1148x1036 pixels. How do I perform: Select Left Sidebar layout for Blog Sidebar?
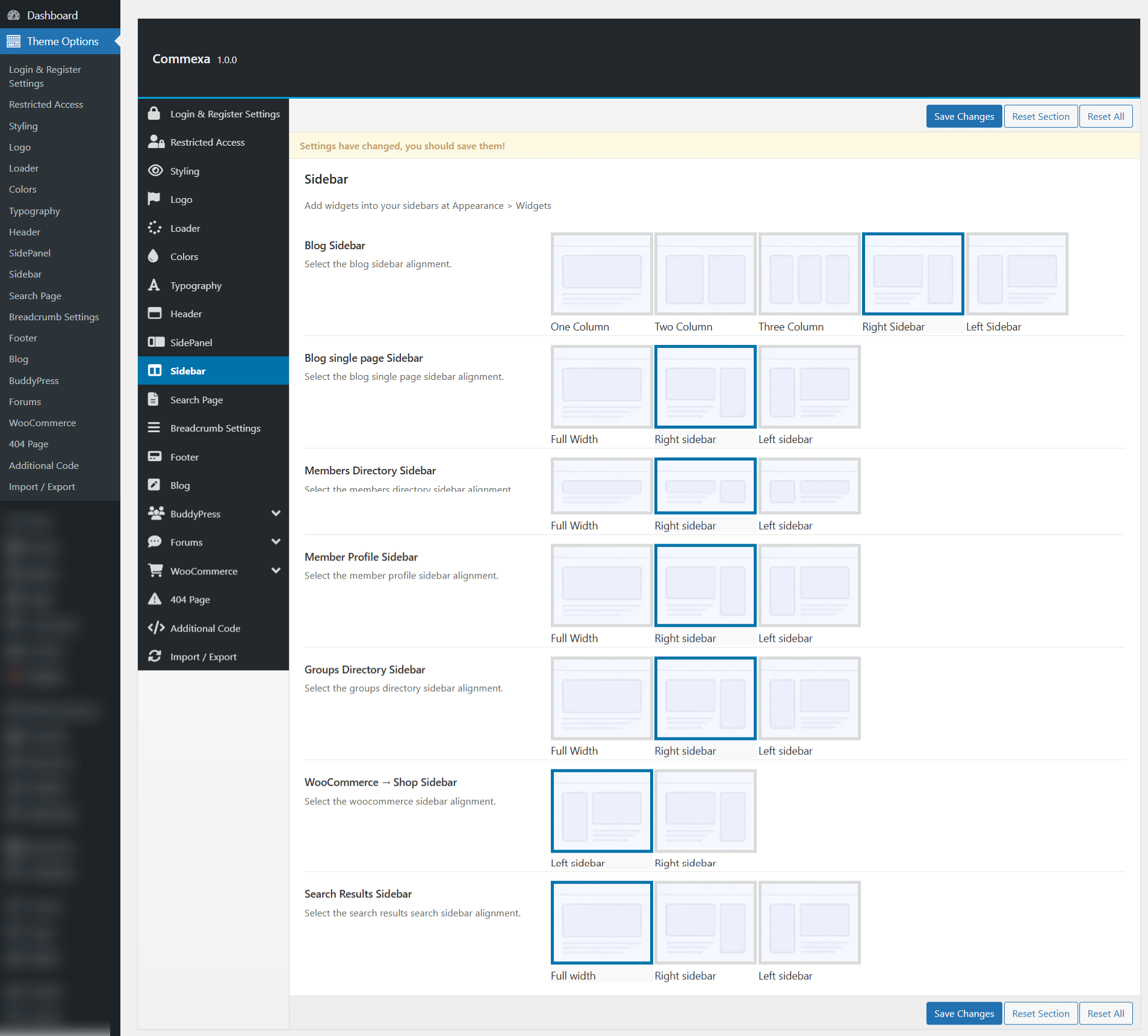(1017, 274)
